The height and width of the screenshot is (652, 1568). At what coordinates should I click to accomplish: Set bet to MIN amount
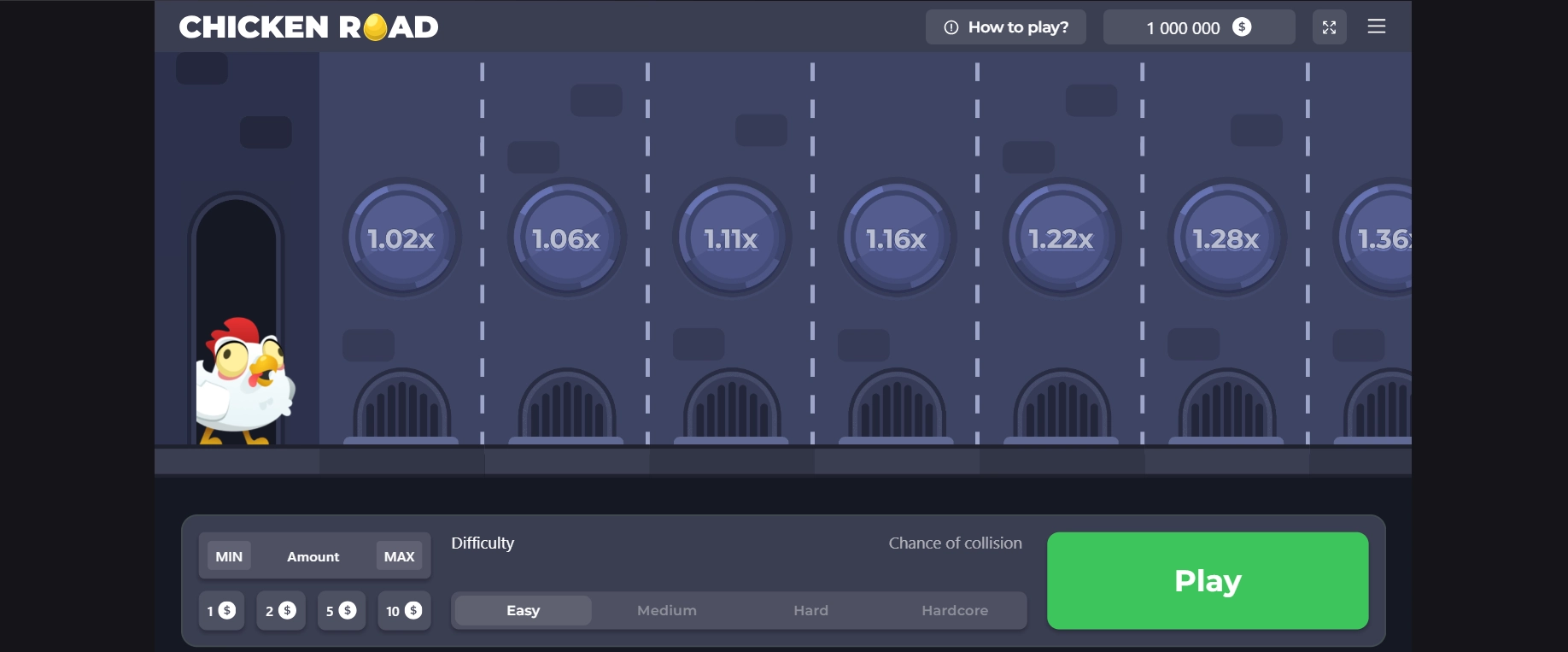[x=229, y=556]
